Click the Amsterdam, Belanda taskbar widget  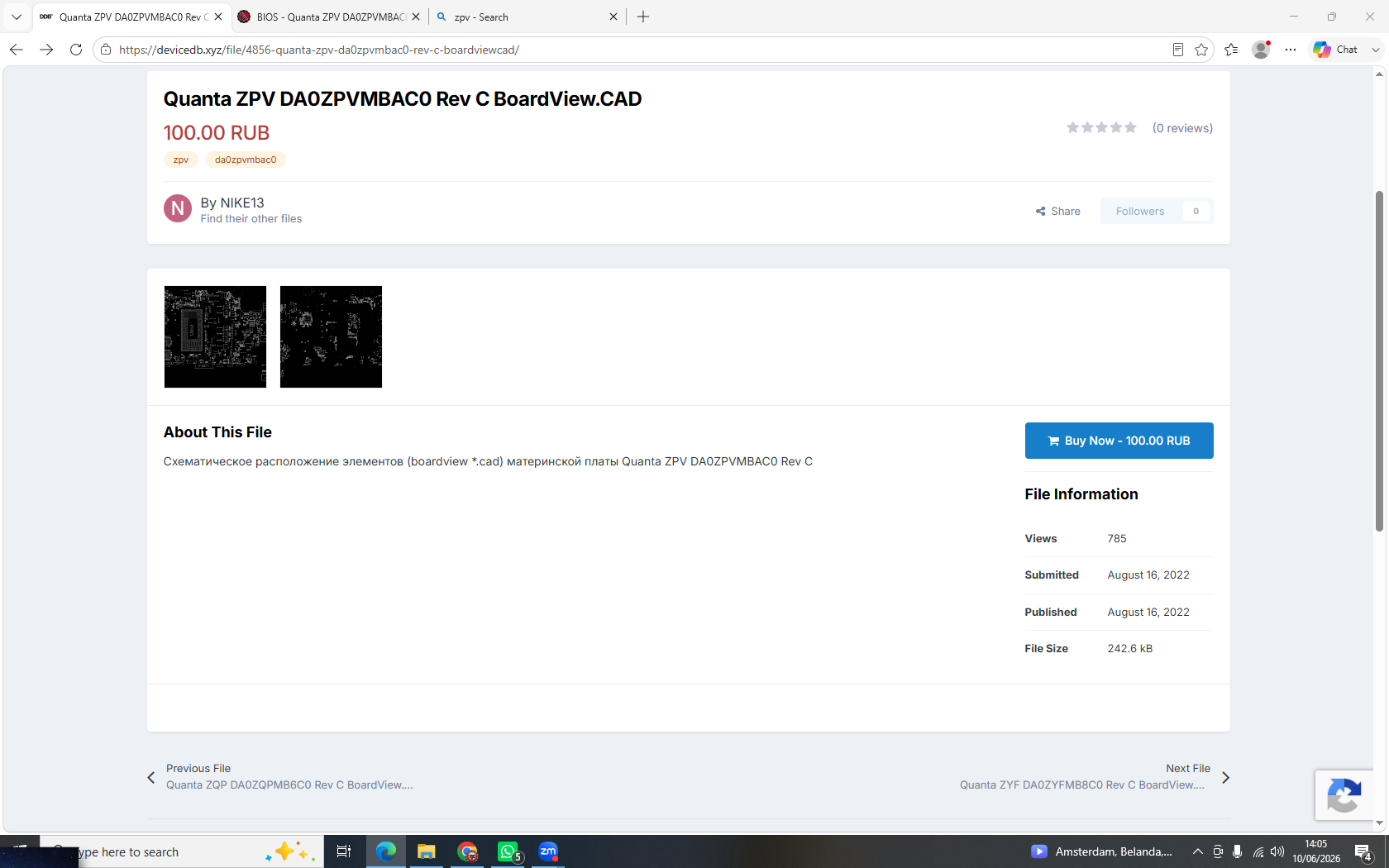[x=1101, y=851]
